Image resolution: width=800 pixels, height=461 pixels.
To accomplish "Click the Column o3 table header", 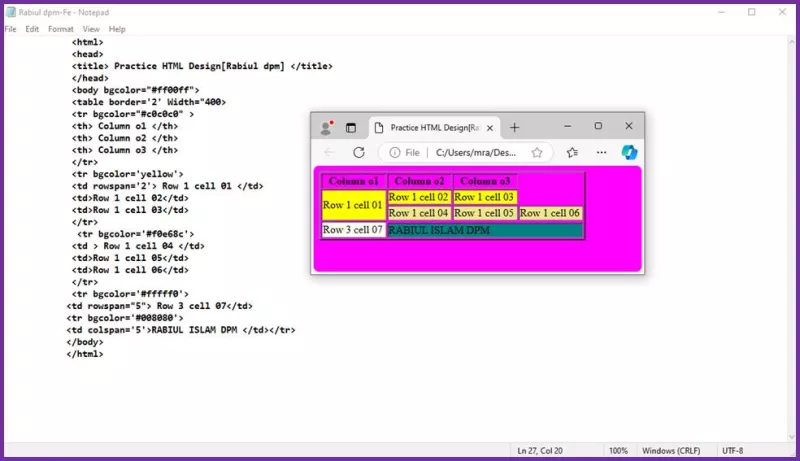I will [485, 181].
